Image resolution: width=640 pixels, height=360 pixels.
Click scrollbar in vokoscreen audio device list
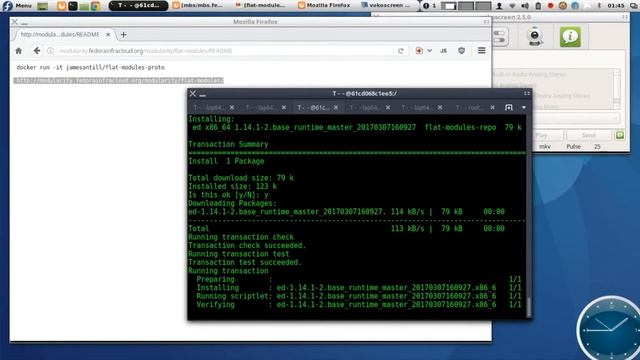pos(617,89)
